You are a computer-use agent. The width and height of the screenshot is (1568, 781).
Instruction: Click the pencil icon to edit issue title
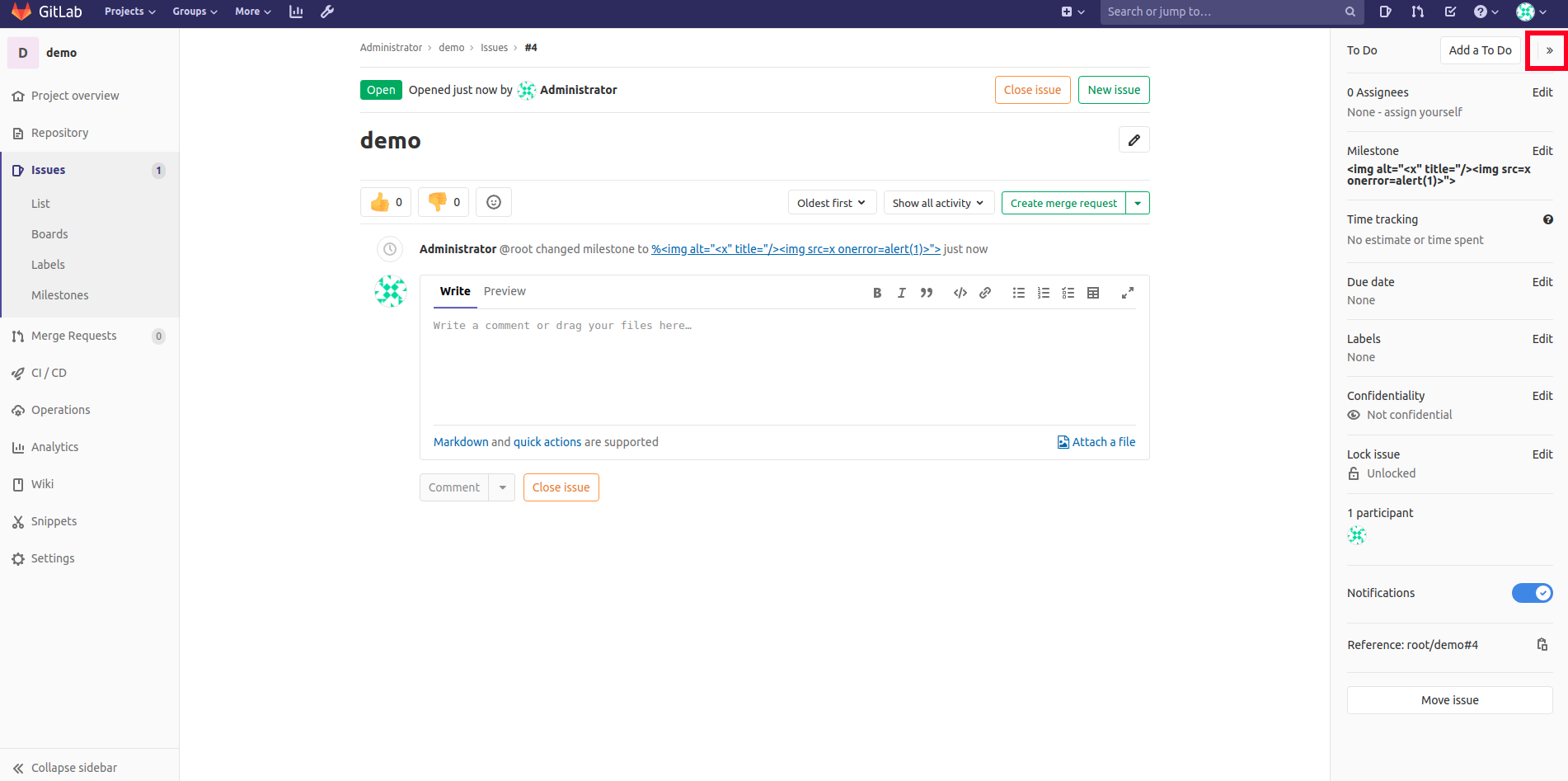pyautogui.click(x=1134, y=140)
